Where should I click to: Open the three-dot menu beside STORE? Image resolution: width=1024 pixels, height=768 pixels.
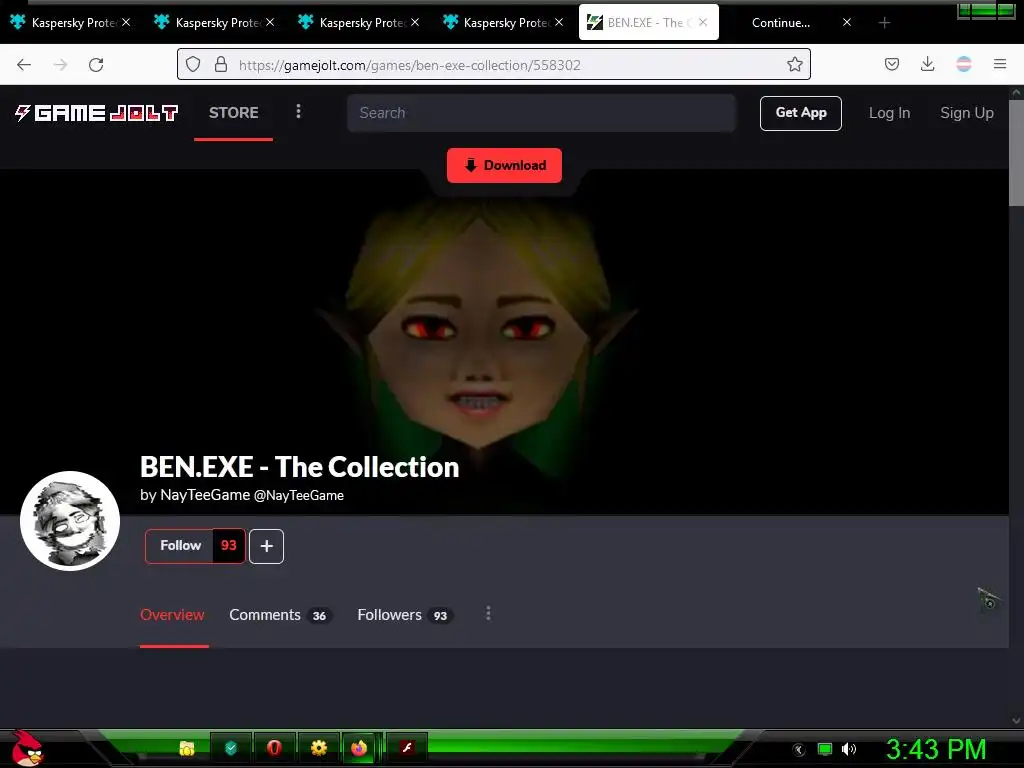coord(298,112)
